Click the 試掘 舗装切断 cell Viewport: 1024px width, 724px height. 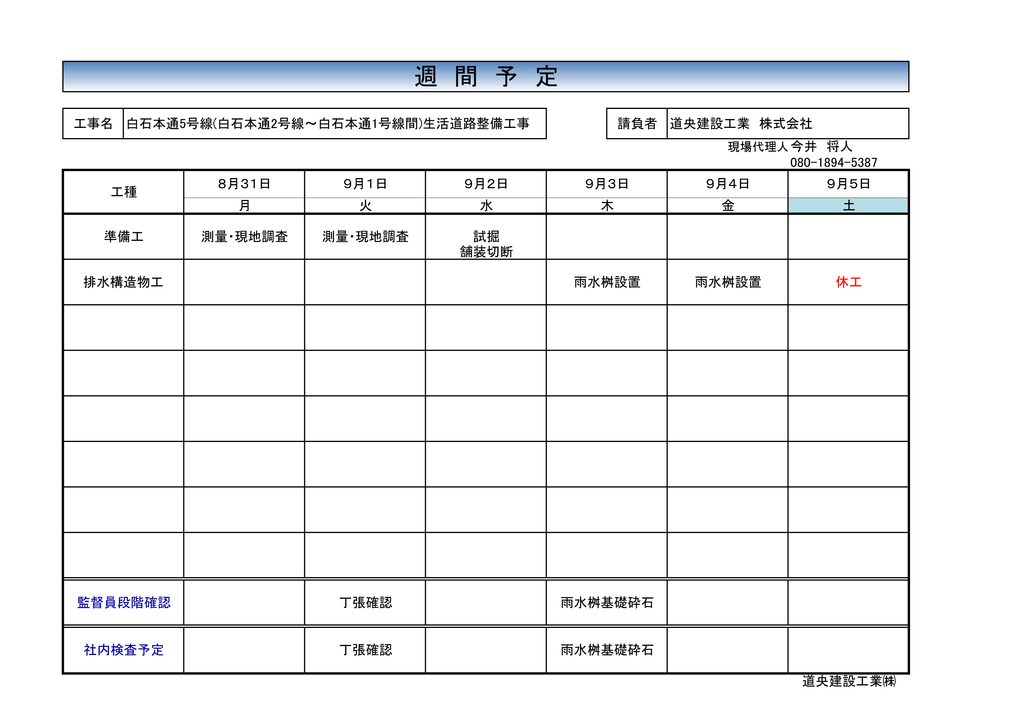(x=486, y=244)
